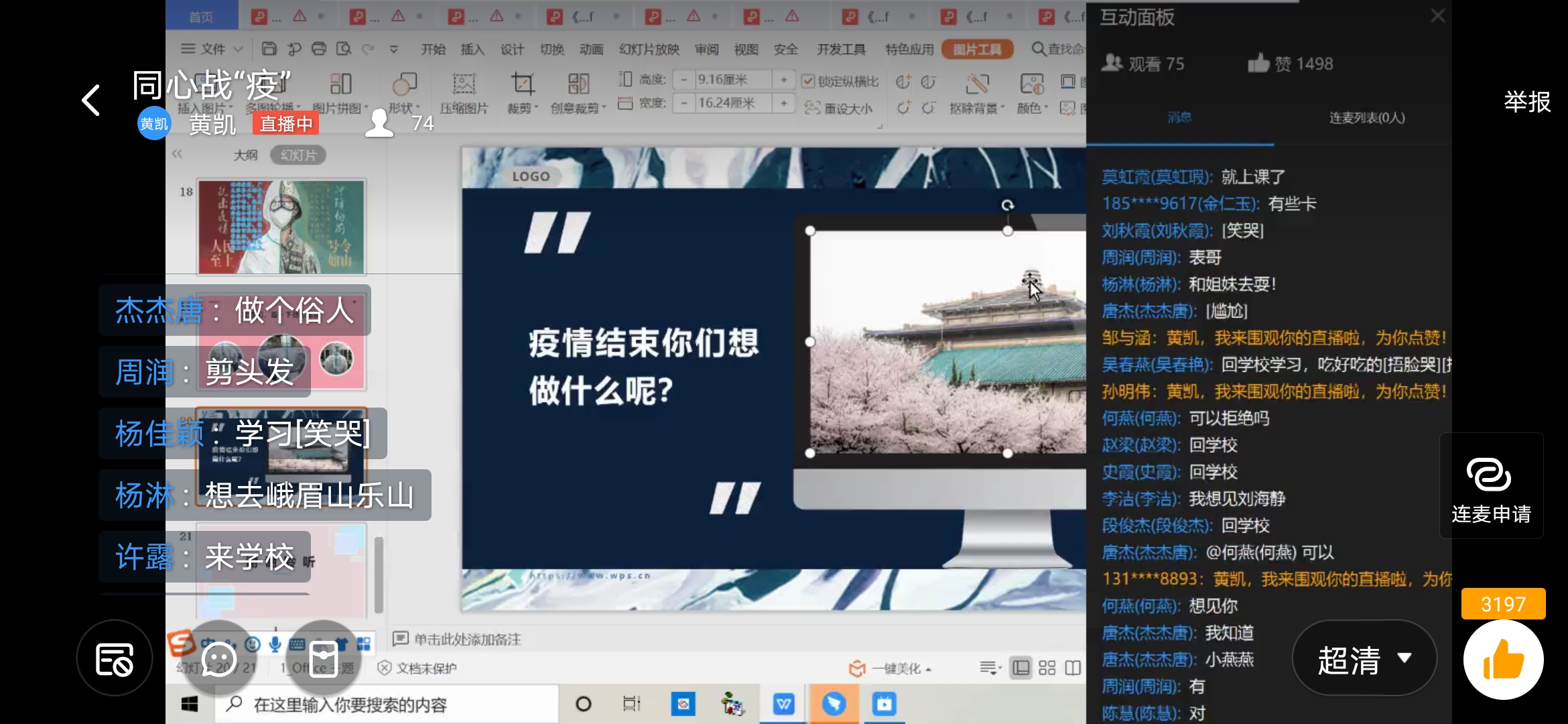
Task: Click the height plus stepper button
Action: click(x=783, y=80)
